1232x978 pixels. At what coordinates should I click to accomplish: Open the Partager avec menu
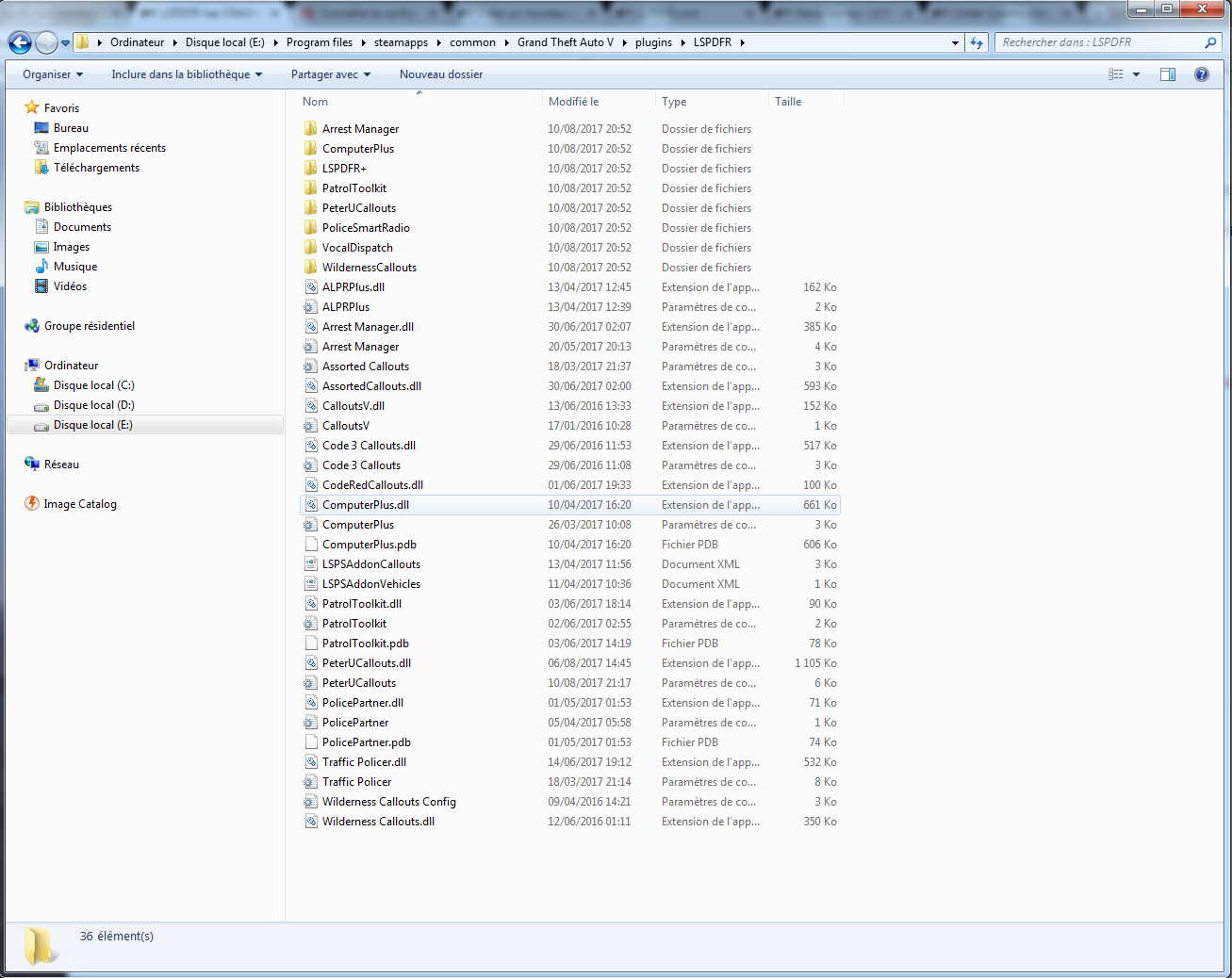[331, 74]
